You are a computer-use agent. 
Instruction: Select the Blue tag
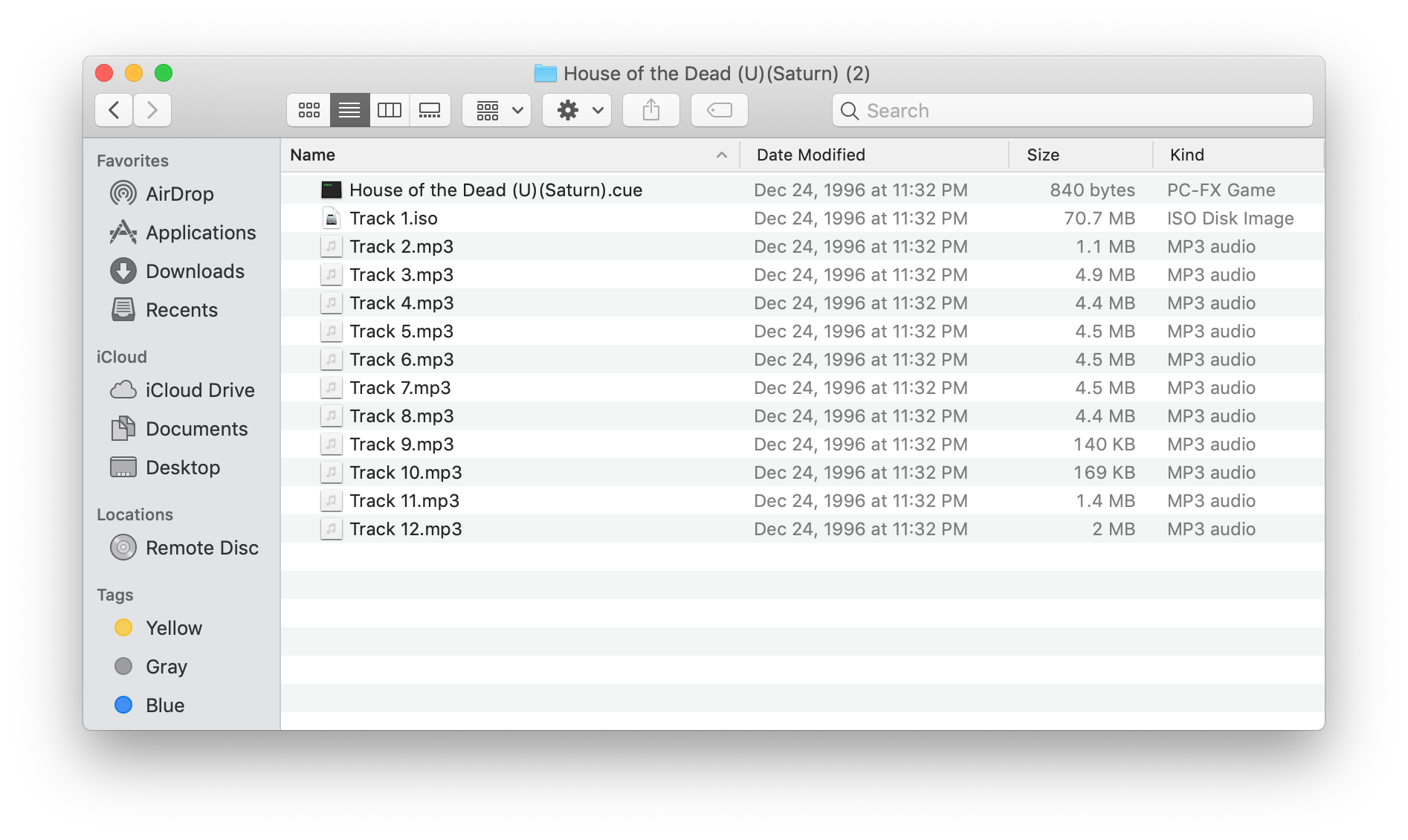(x=164, y=705)
